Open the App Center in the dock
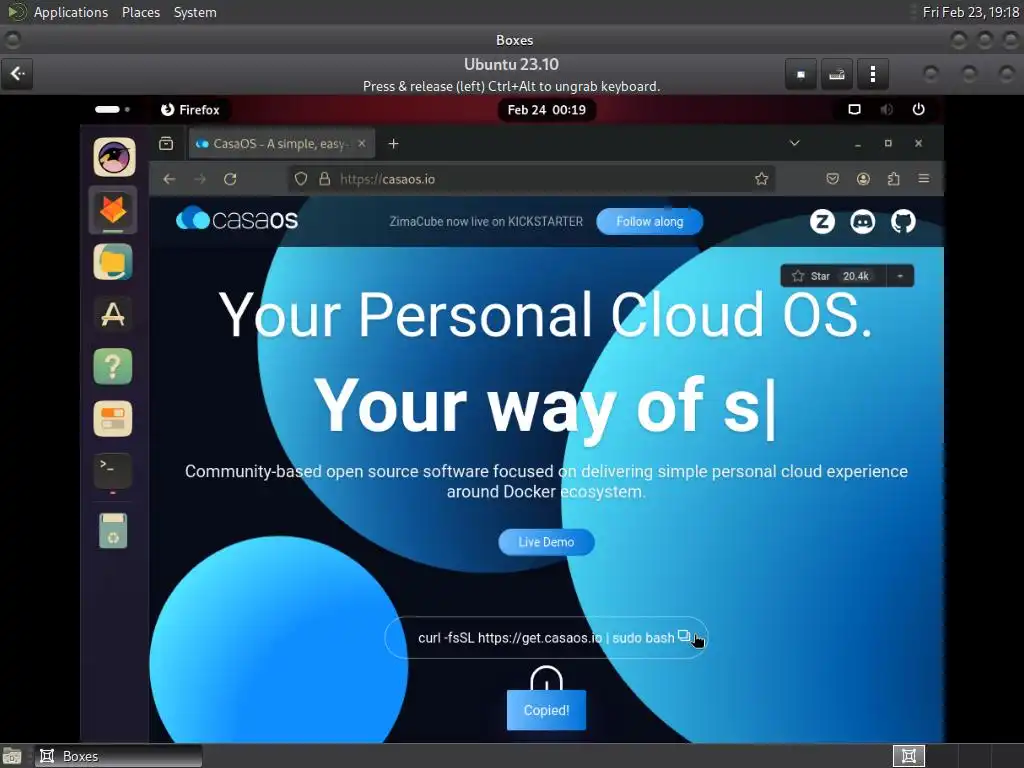Viewport: 1024px width, 768px height. (x=113, y=314)
